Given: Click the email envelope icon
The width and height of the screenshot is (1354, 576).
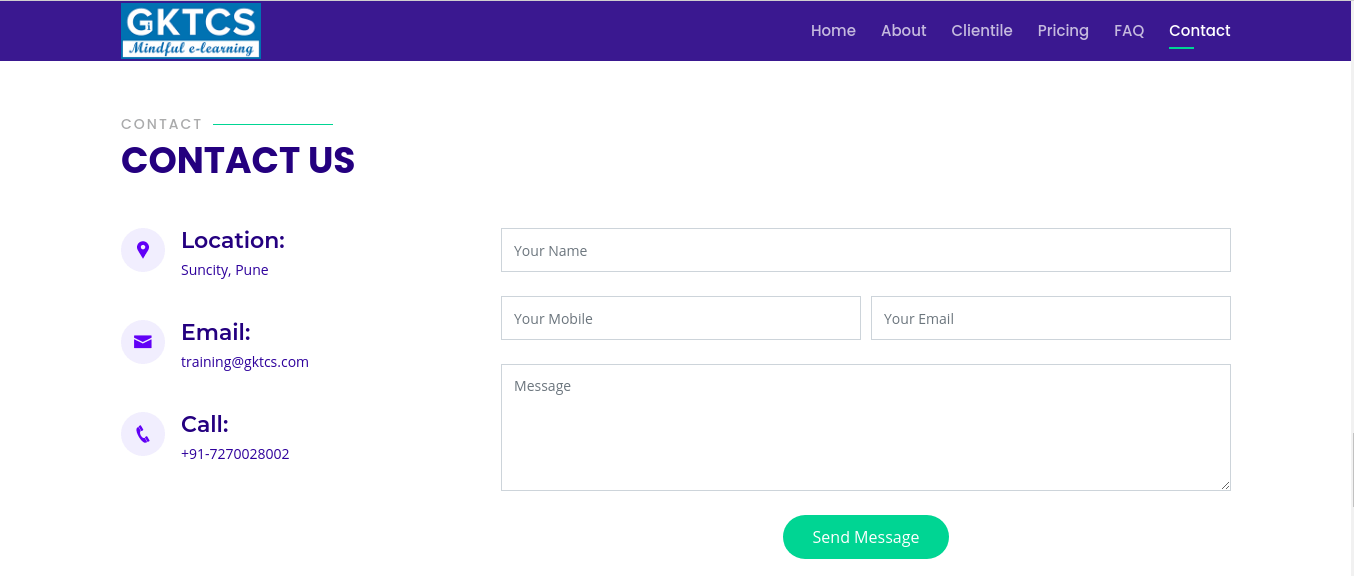Looking at the screenshot, I should (x=143, y=342).
